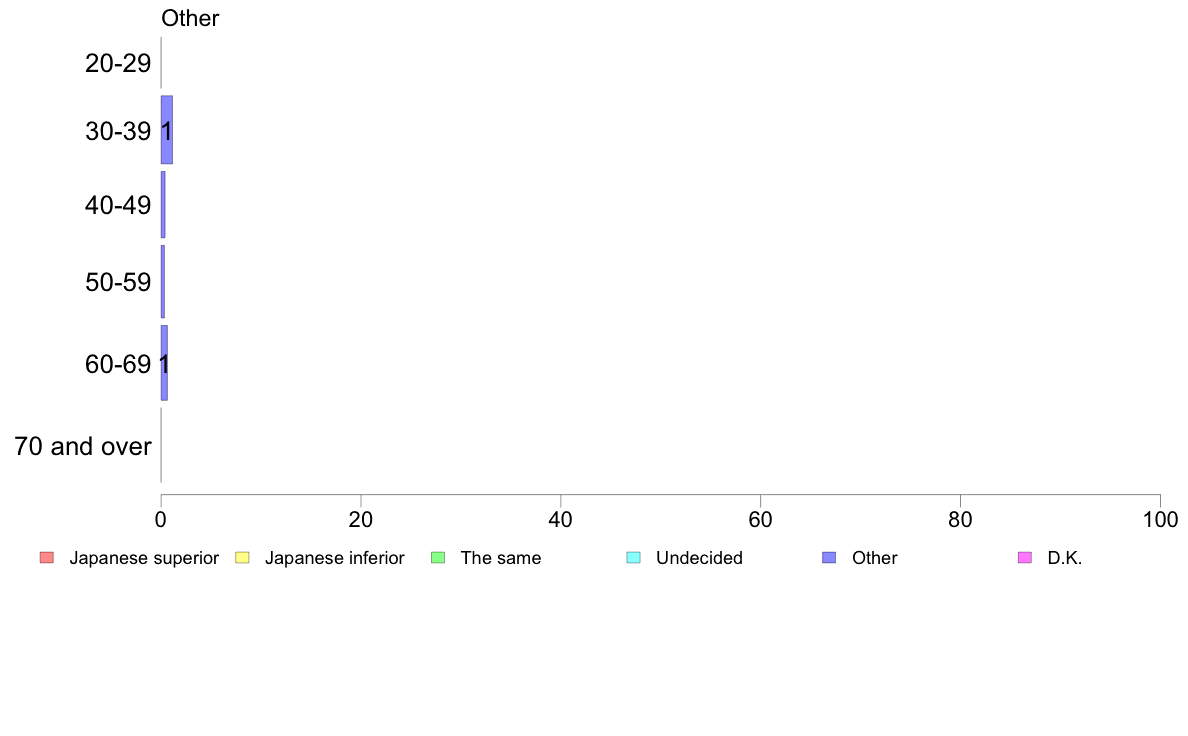Click The same green legend swatch
This screenshot has width=1188, height=736.
coord(438,558)
